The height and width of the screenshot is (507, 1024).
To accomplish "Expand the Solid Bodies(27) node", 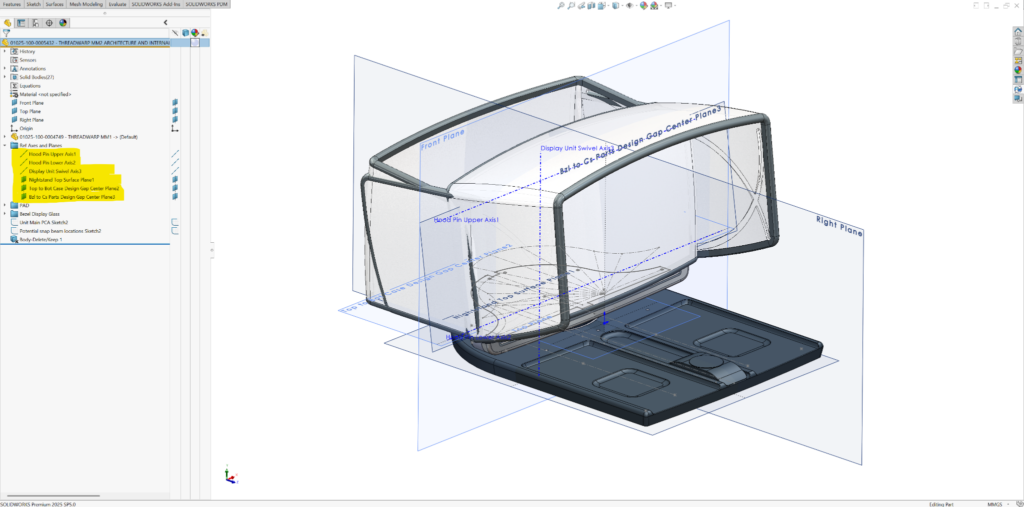I will [x=5, y=77].
